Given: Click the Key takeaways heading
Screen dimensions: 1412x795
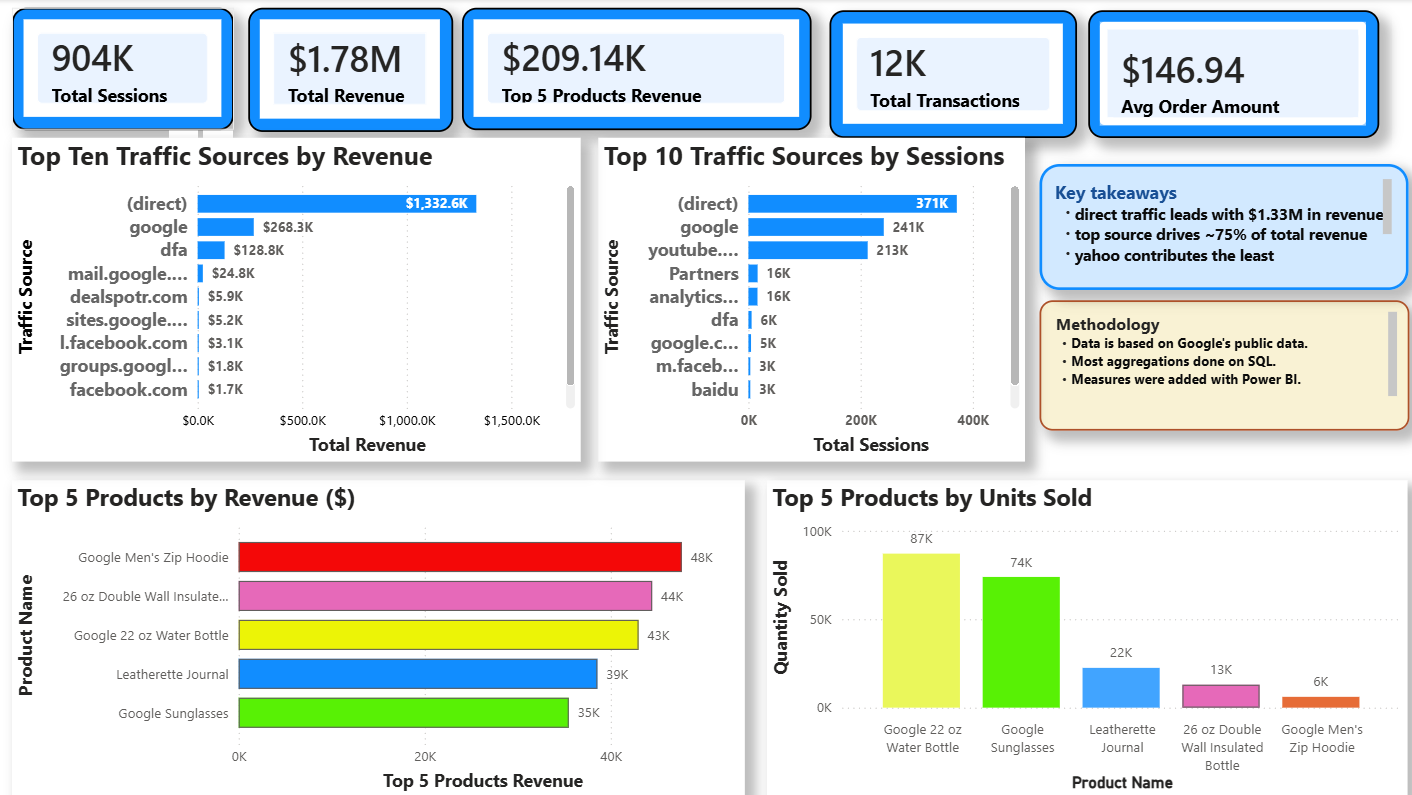Looking at the screenshot, I should click(1116, 193).
